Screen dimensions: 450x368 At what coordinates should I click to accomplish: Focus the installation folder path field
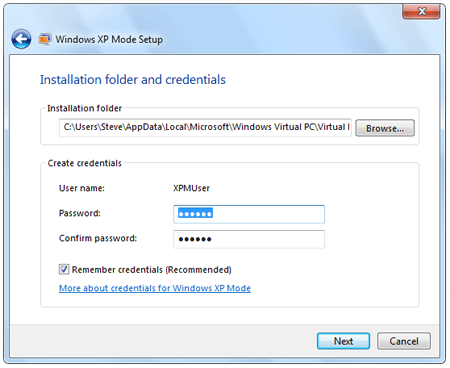[x=205, y=127]
